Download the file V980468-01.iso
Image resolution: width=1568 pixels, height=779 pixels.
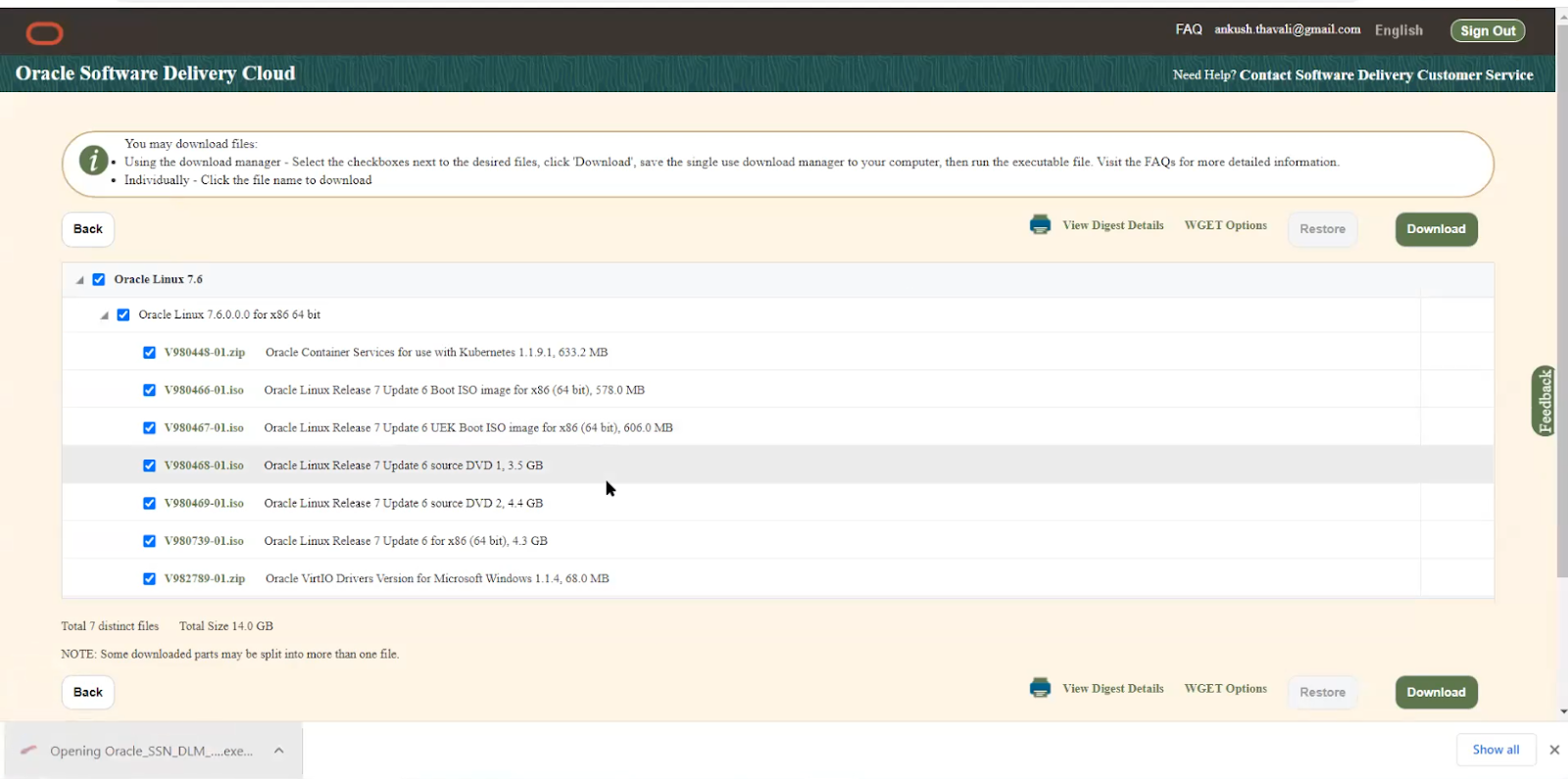[204, 465]
